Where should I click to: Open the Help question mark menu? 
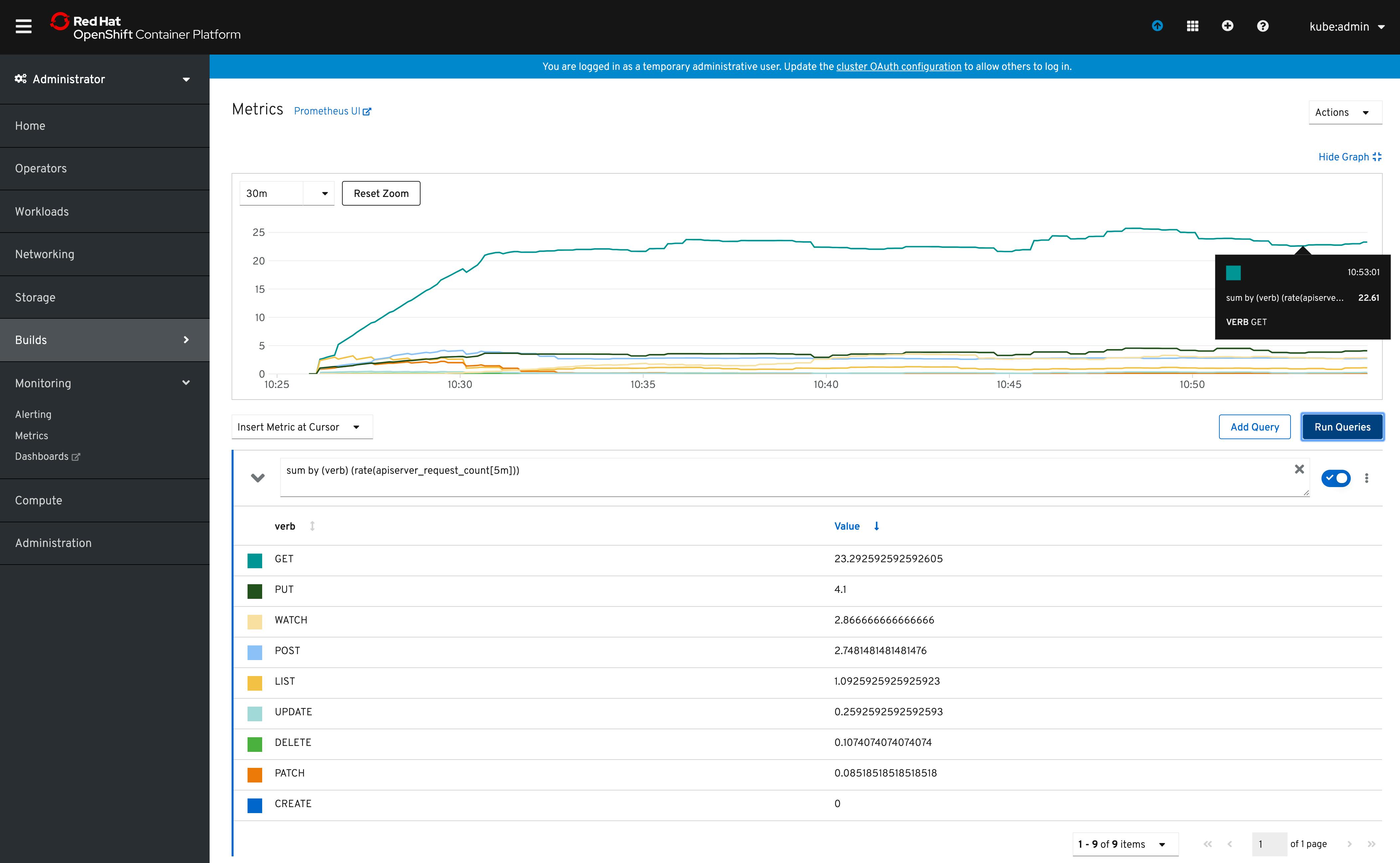click(1263, 26)
